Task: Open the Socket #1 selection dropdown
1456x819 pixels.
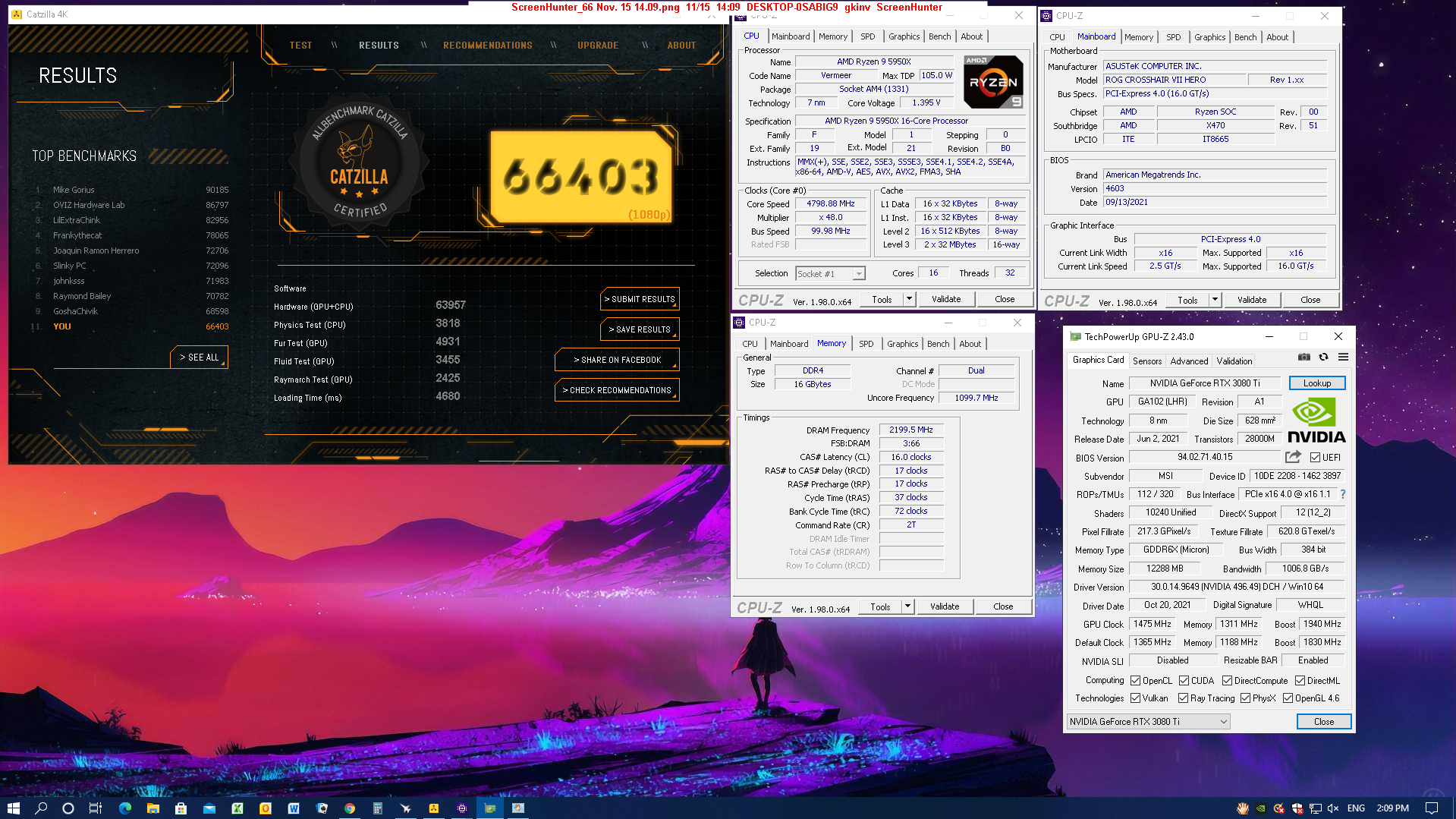Action: 830,274
